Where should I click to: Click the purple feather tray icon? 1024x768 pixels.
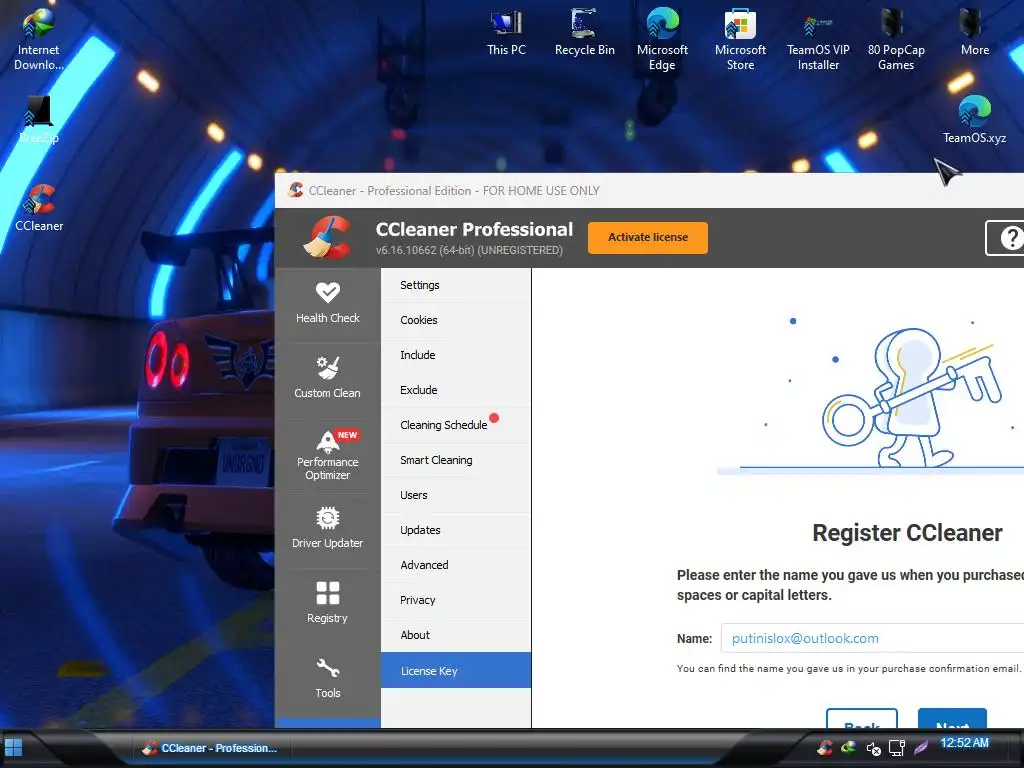coord(921,747)
